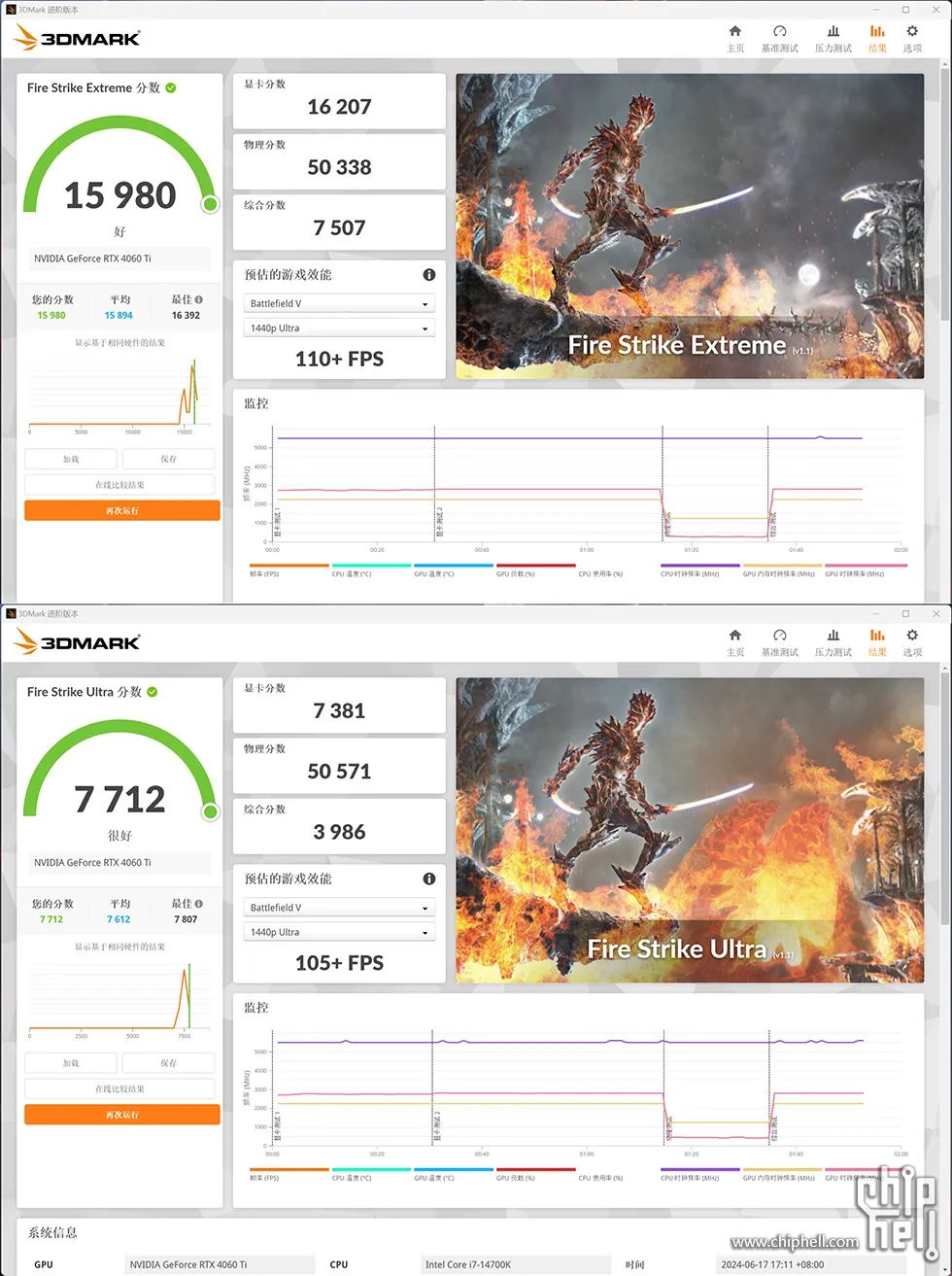Switch to 结果 tab in Fire Strike Ultra window

click(877, 642)
